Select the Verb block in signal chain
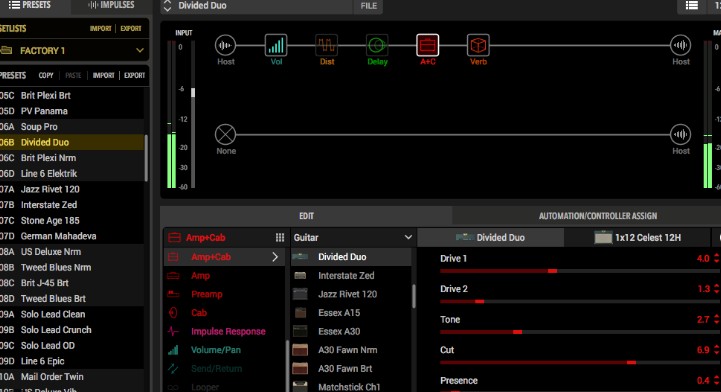The width and height of the screenshot is (721, 392). [478, 45]
